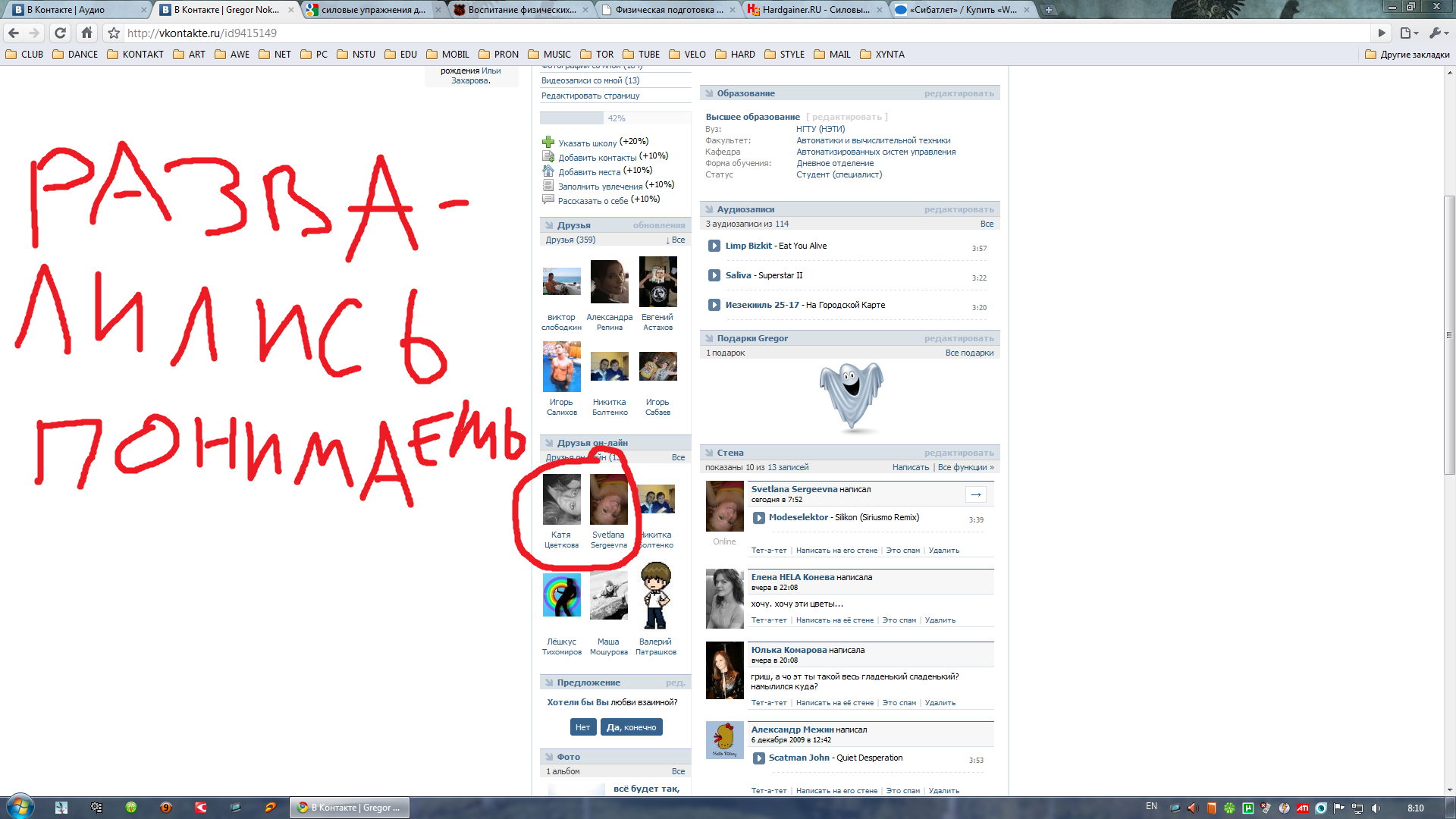Play Limp Bizkit - Eat You Alive track
Screen dimensions: 1456x819
tap(714, 246)
